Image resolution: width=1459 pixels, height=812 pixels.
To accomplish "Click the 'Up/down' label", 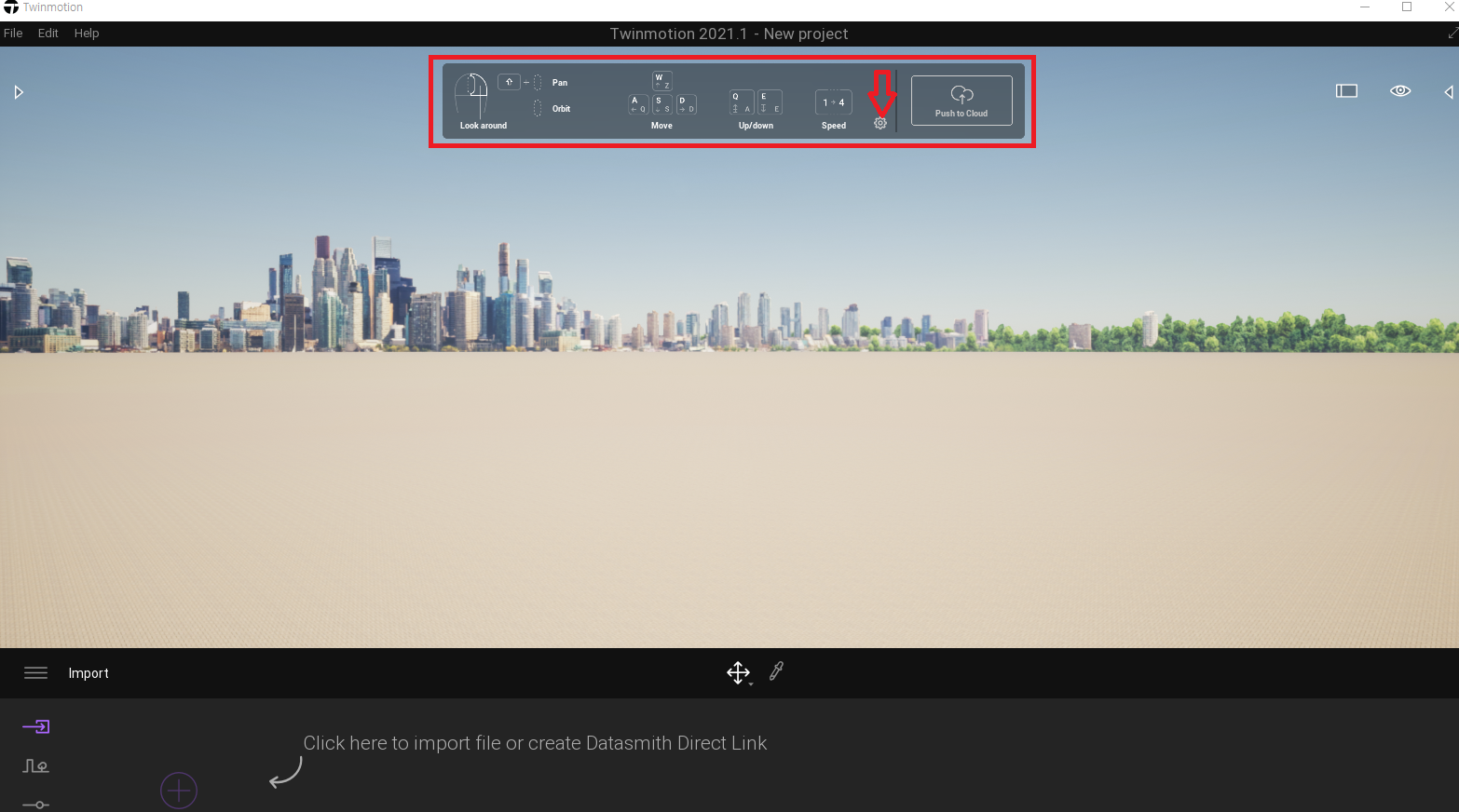I will [756, 126].
